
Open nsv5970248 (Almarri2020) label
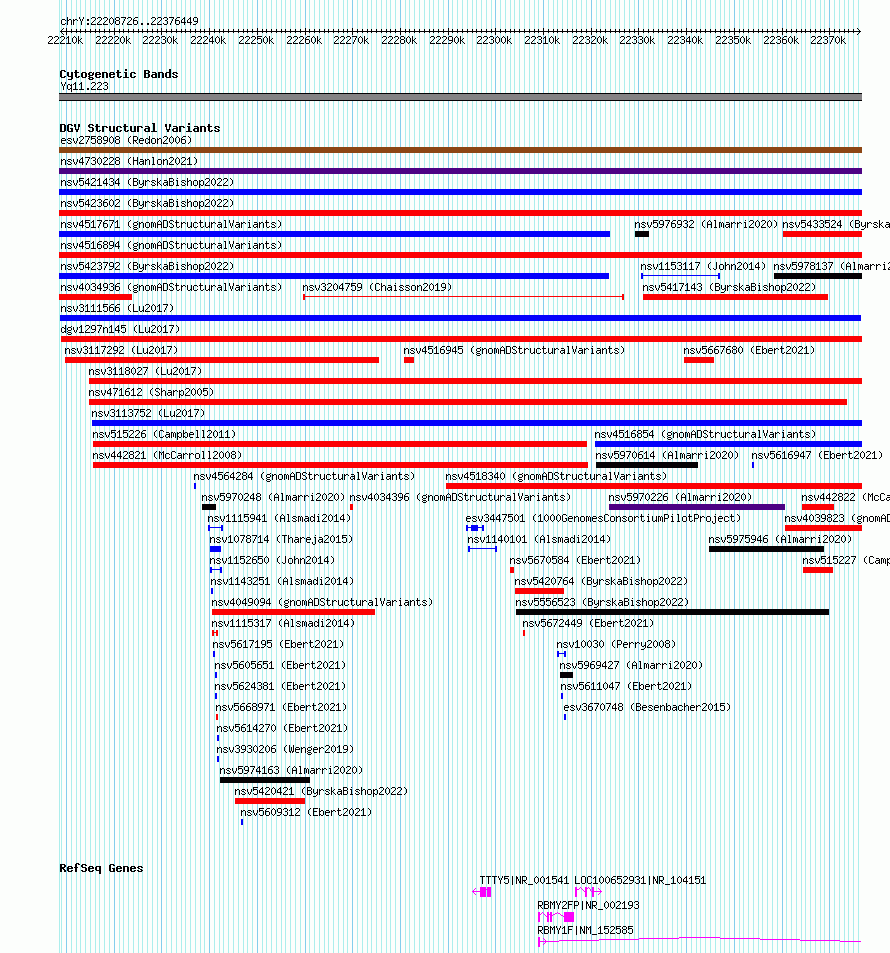(x=273, y=497)
